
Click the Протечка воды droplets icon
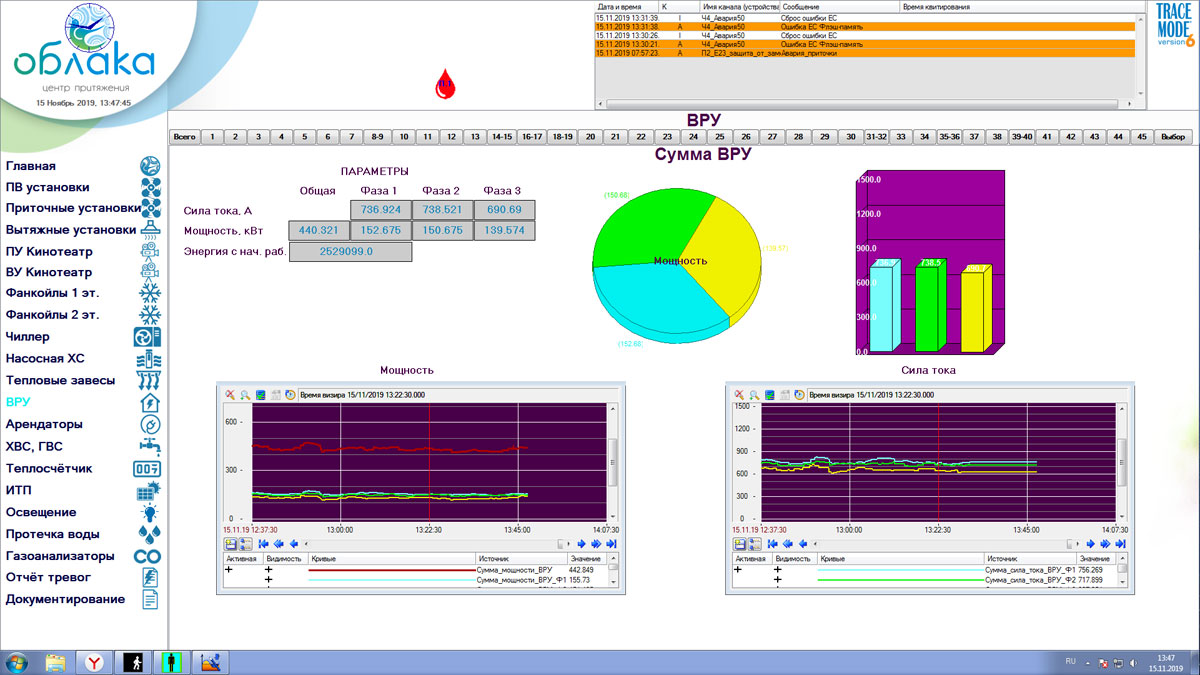tap(148, 534)
